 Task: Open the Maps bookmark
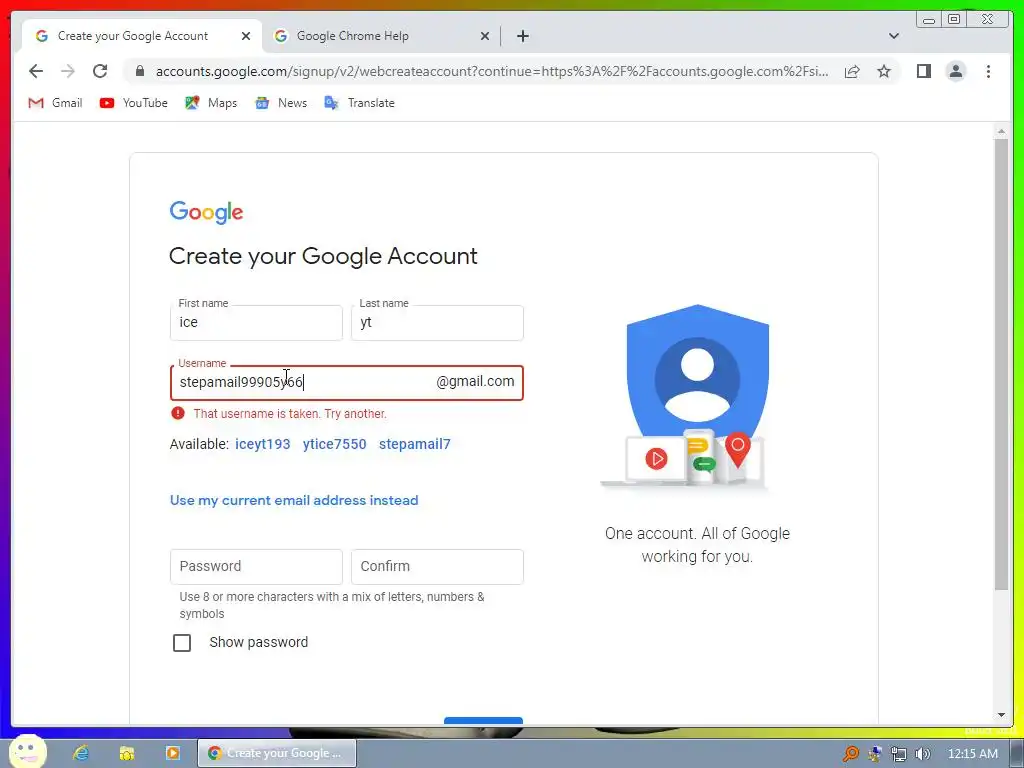tap(211, 103)
